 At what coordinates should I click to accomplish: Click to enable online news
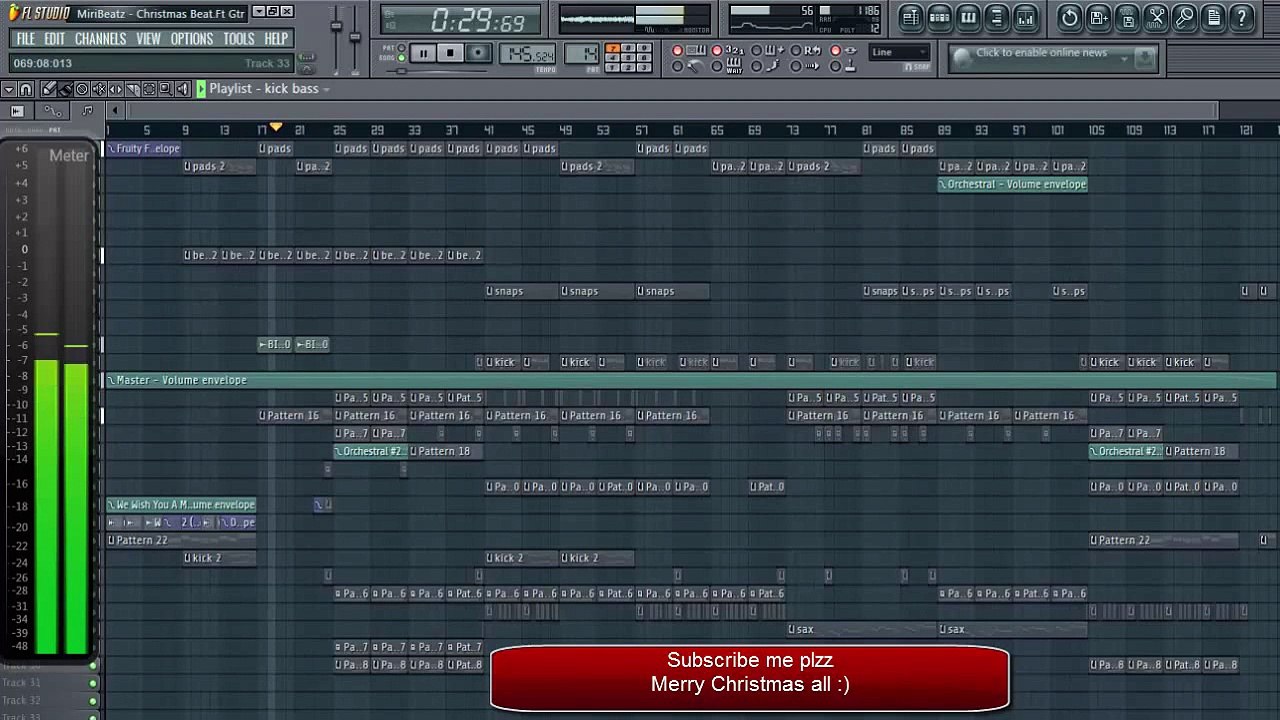tap(1041, 52)
